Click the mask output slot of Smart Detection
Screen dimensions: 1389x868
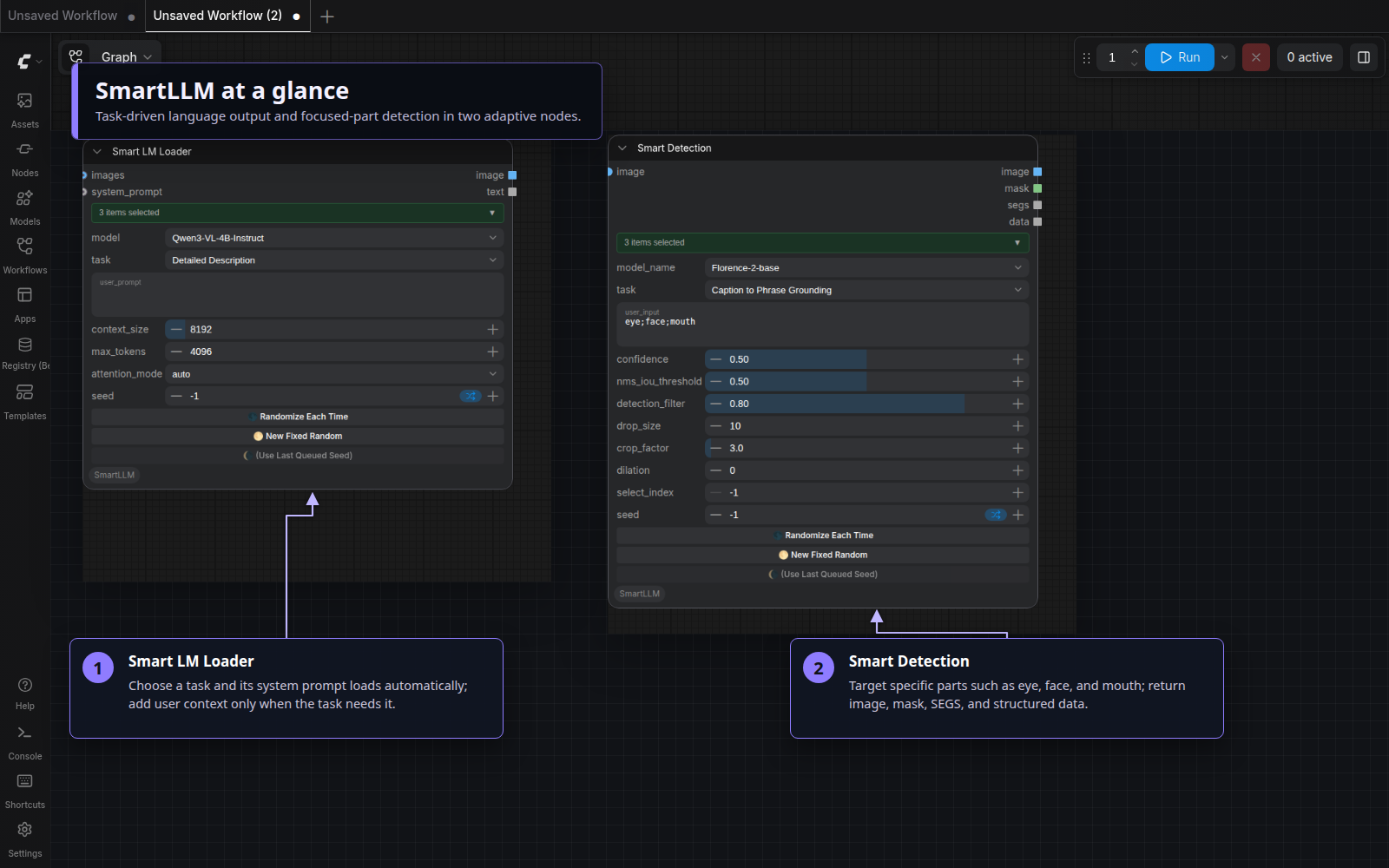[1037, 188]
